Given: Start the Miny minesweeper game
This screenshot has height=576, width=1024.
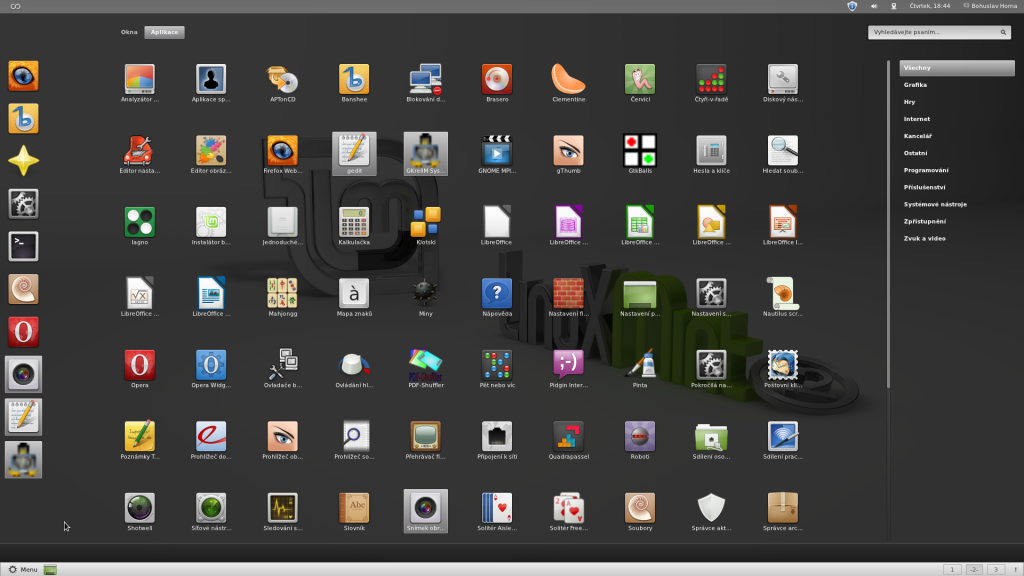Looking at the screenshot, I should tap(425, 297).
